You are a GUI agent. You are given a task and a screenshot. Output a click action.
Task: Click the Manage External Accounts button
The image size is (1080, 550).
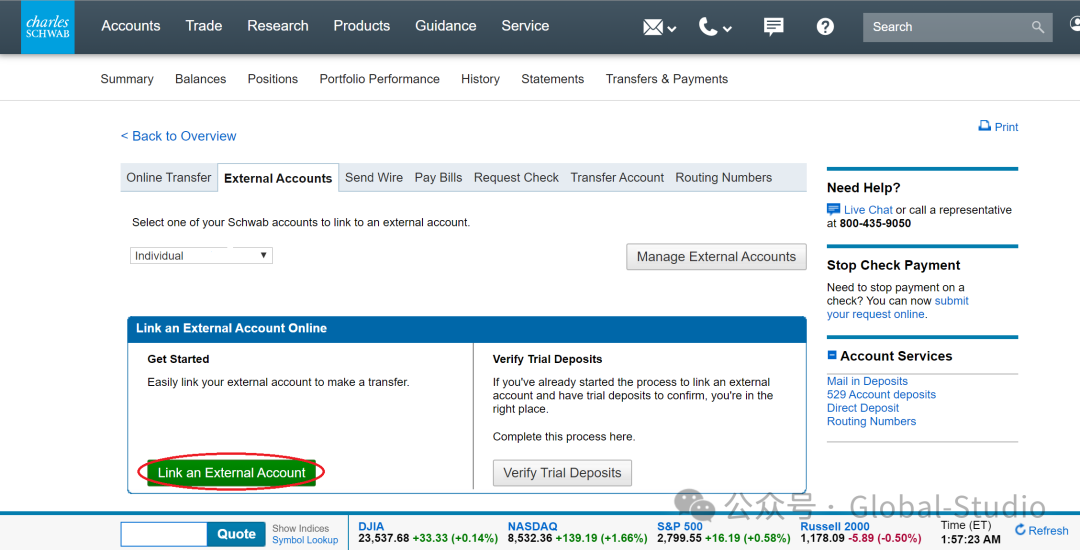[x=716, y=257]
